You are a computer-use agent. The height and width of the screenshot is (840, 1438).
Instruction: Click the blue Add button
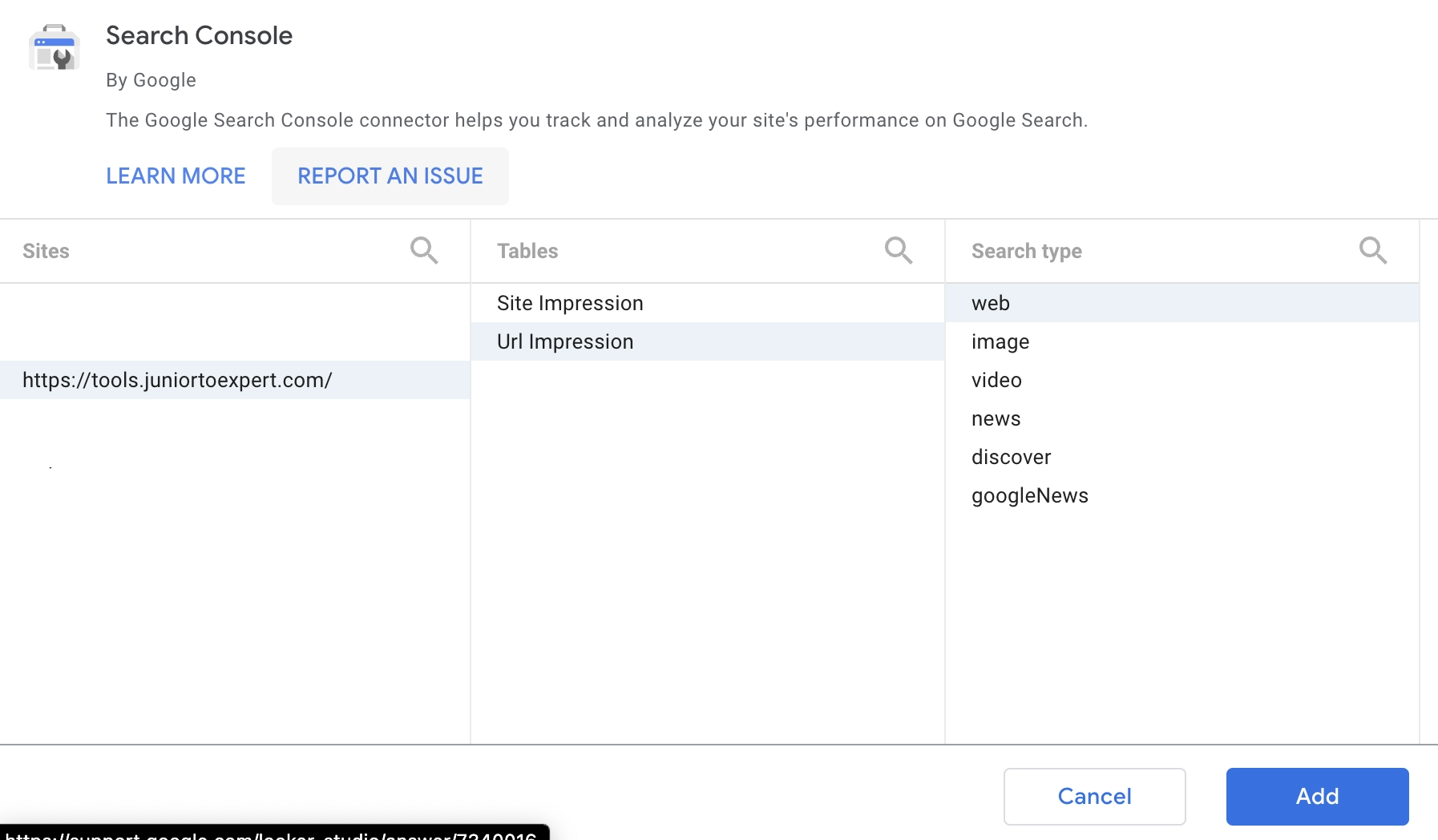click(1318, 797)
